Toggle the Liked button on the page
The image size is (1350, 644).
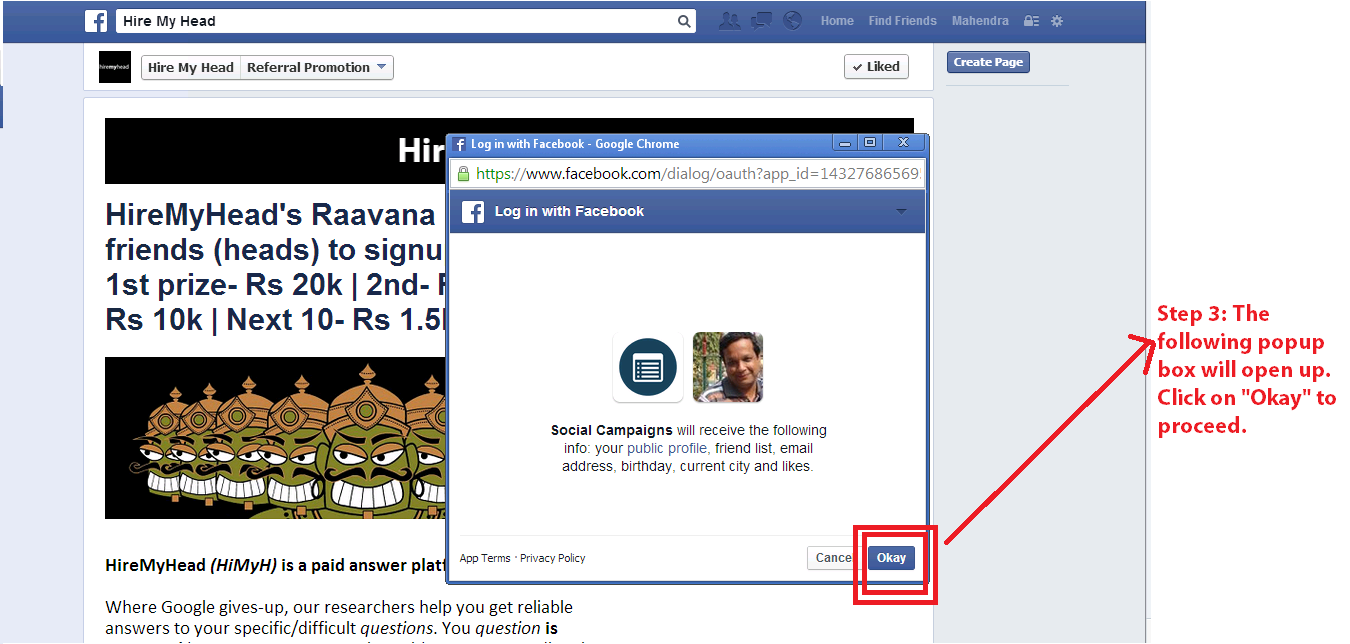tap(876, 67)
